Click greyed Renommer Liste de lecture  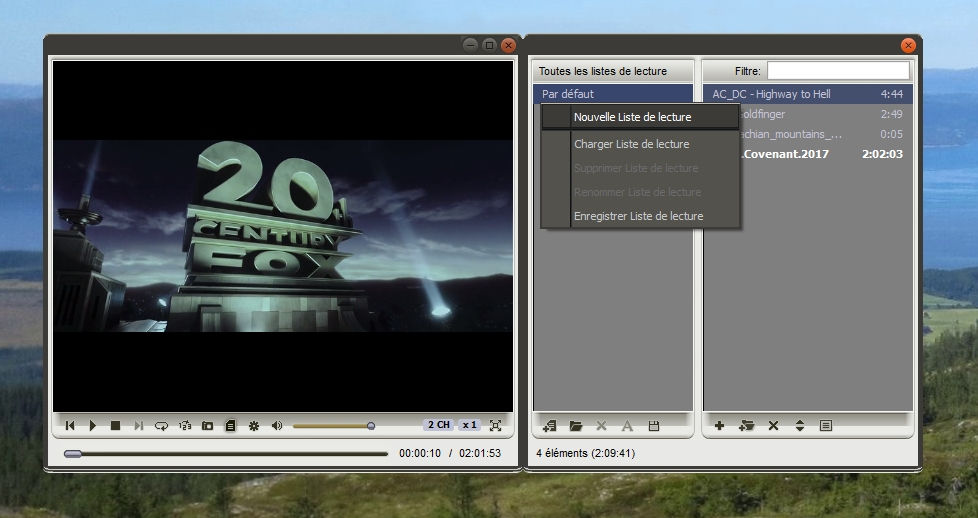pyautogui.click(x=641, y=192)
